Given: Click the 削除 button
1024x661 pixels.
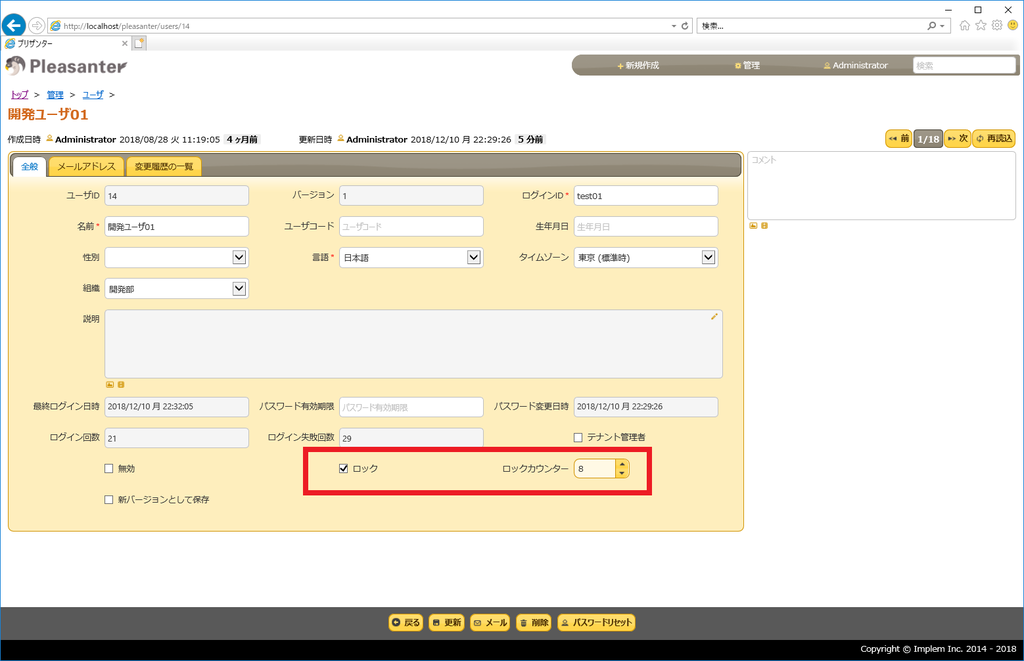Looking at the screenshot, I should (x=534, y=622).
